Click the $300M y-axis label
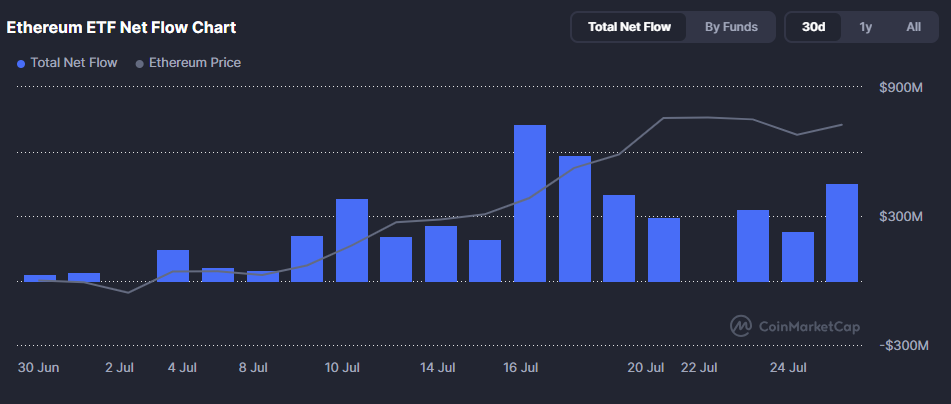Image resolution: width=951 pixels, height=404 pixels. click(x=905, y=216)
